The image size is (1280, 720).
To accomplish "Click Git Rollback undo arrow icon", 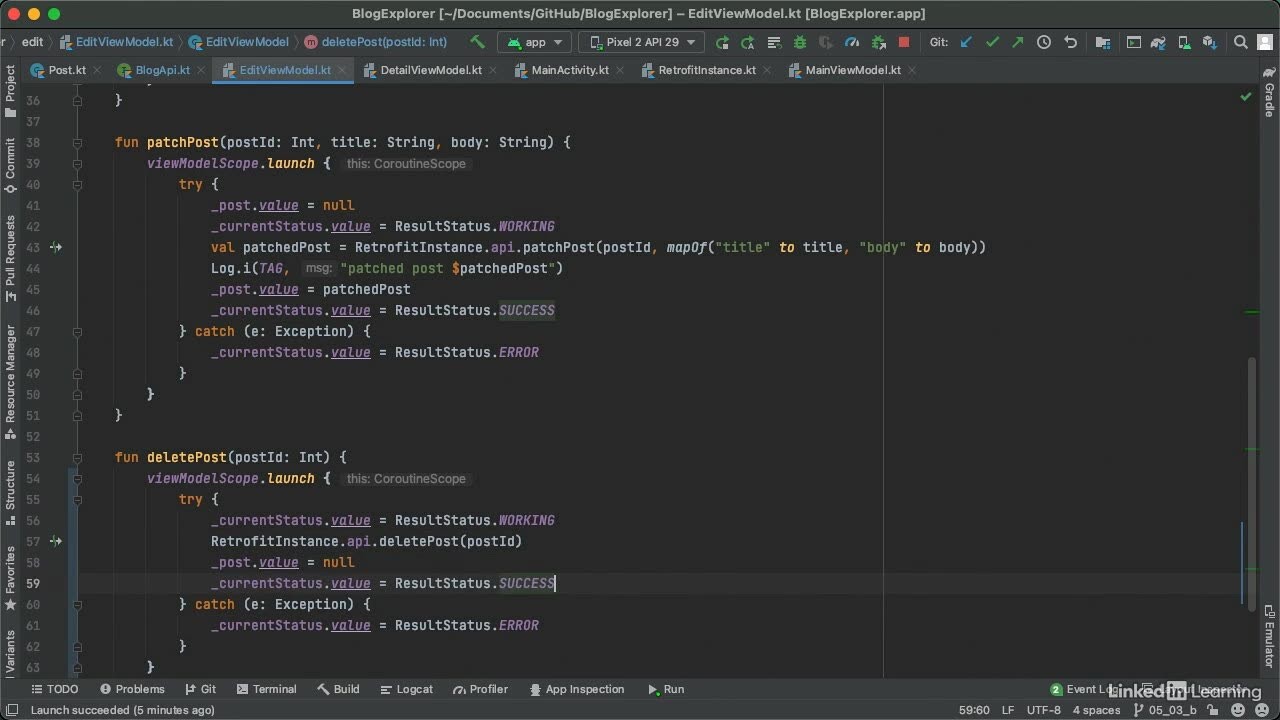I will tap(1070, 42).
